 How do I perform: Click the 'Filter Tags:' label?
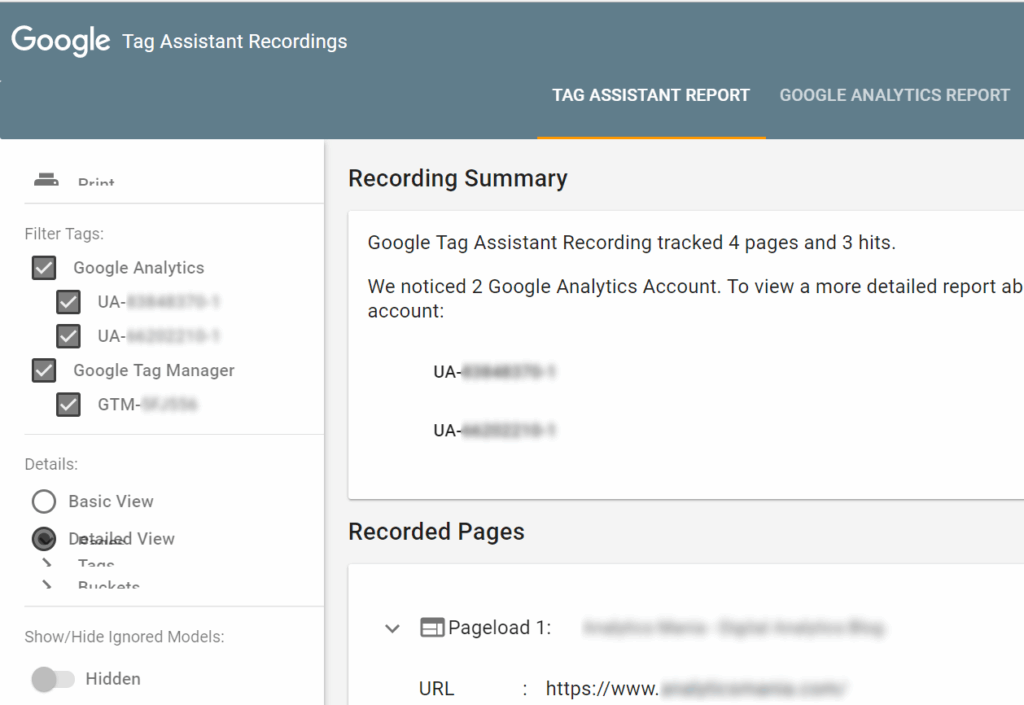point(64,234)
